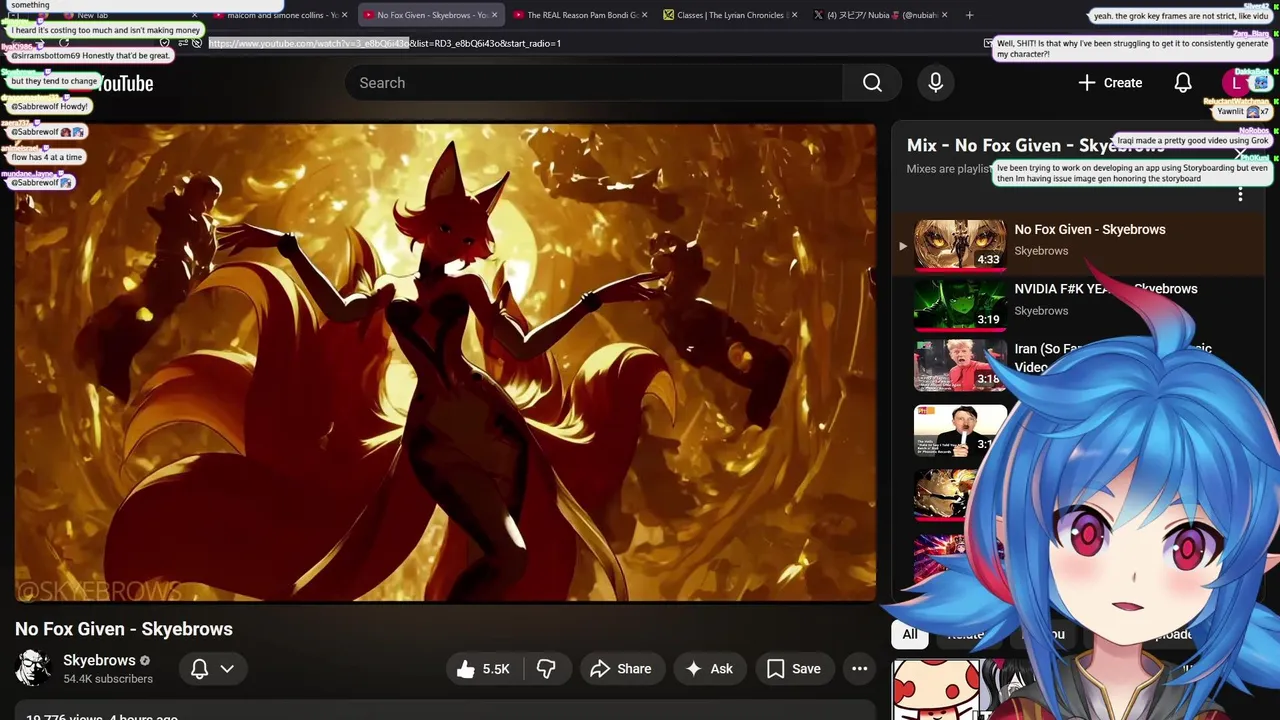
Task: Close the Lyrian Chronicles browser tab
Action: (x=795, y=15)
